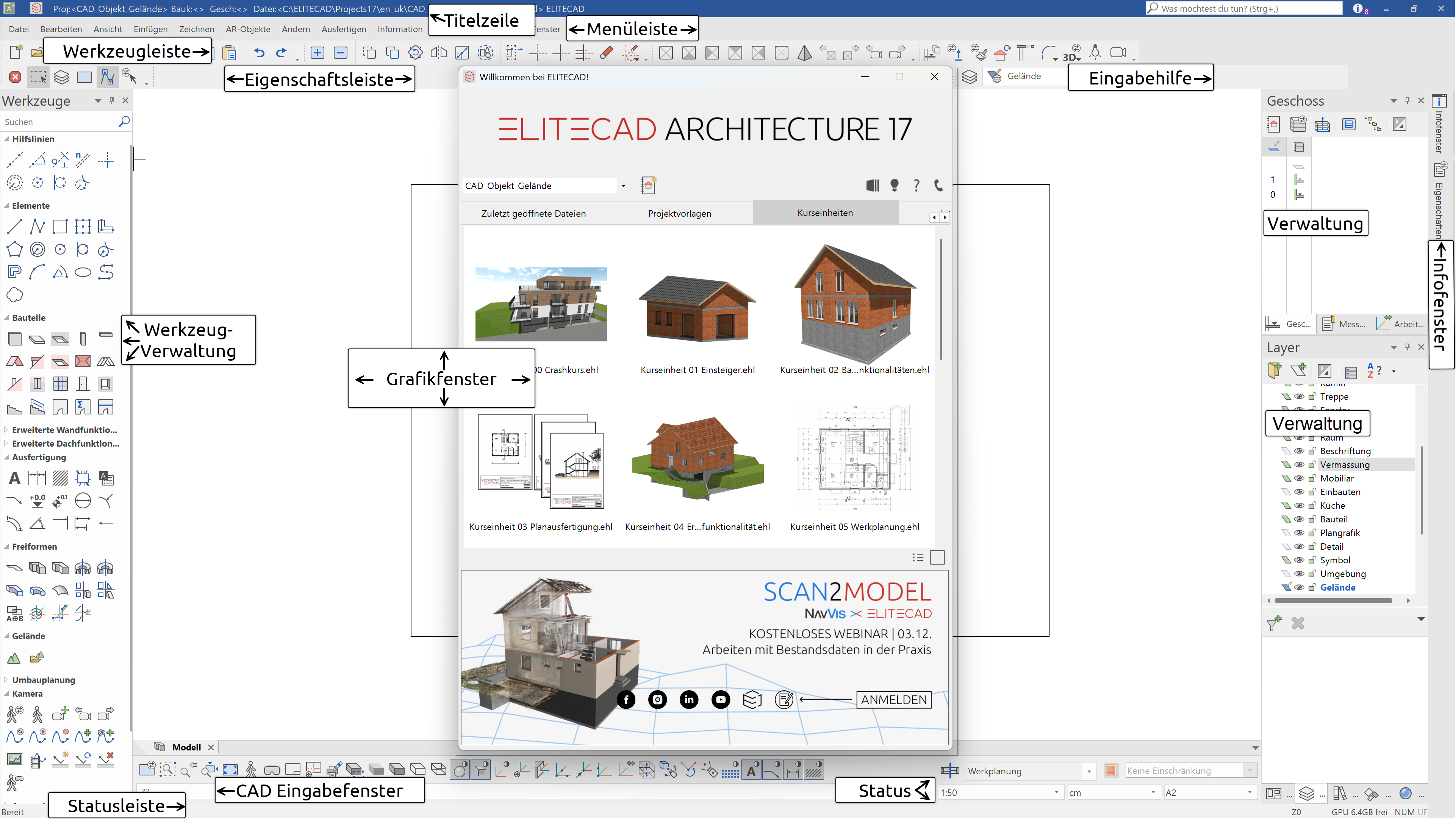Click the phone contact icon in welcome dialog
Viewport: 1456px width, 819px height.
[x=938, y=185]
